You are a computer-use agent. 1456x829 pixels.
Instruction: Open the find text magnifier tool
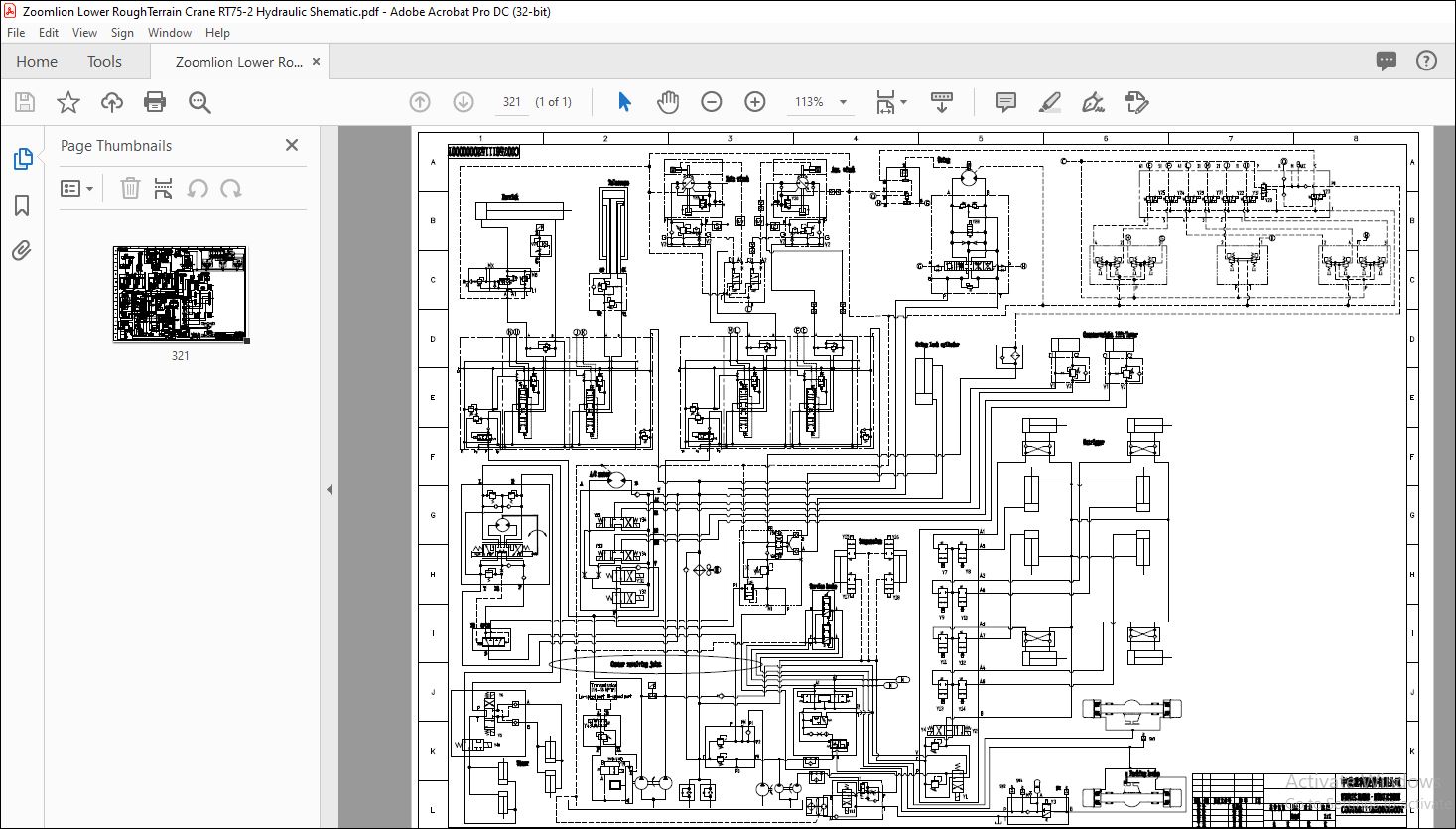point(199,102)
